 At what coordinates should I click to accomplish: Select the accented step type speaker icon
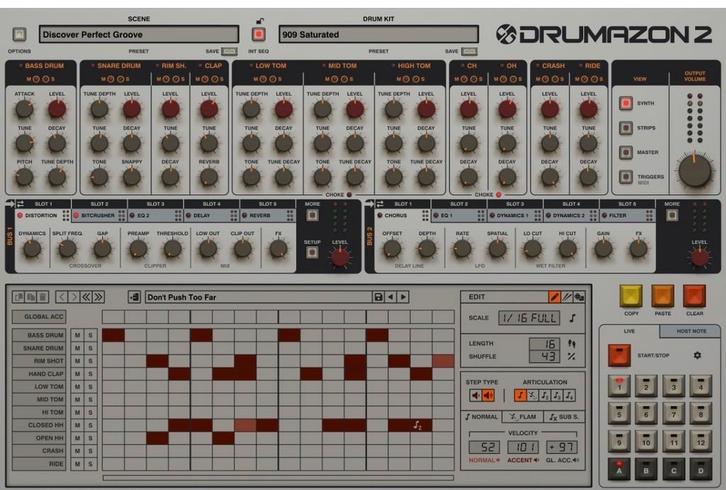[488, 395]
